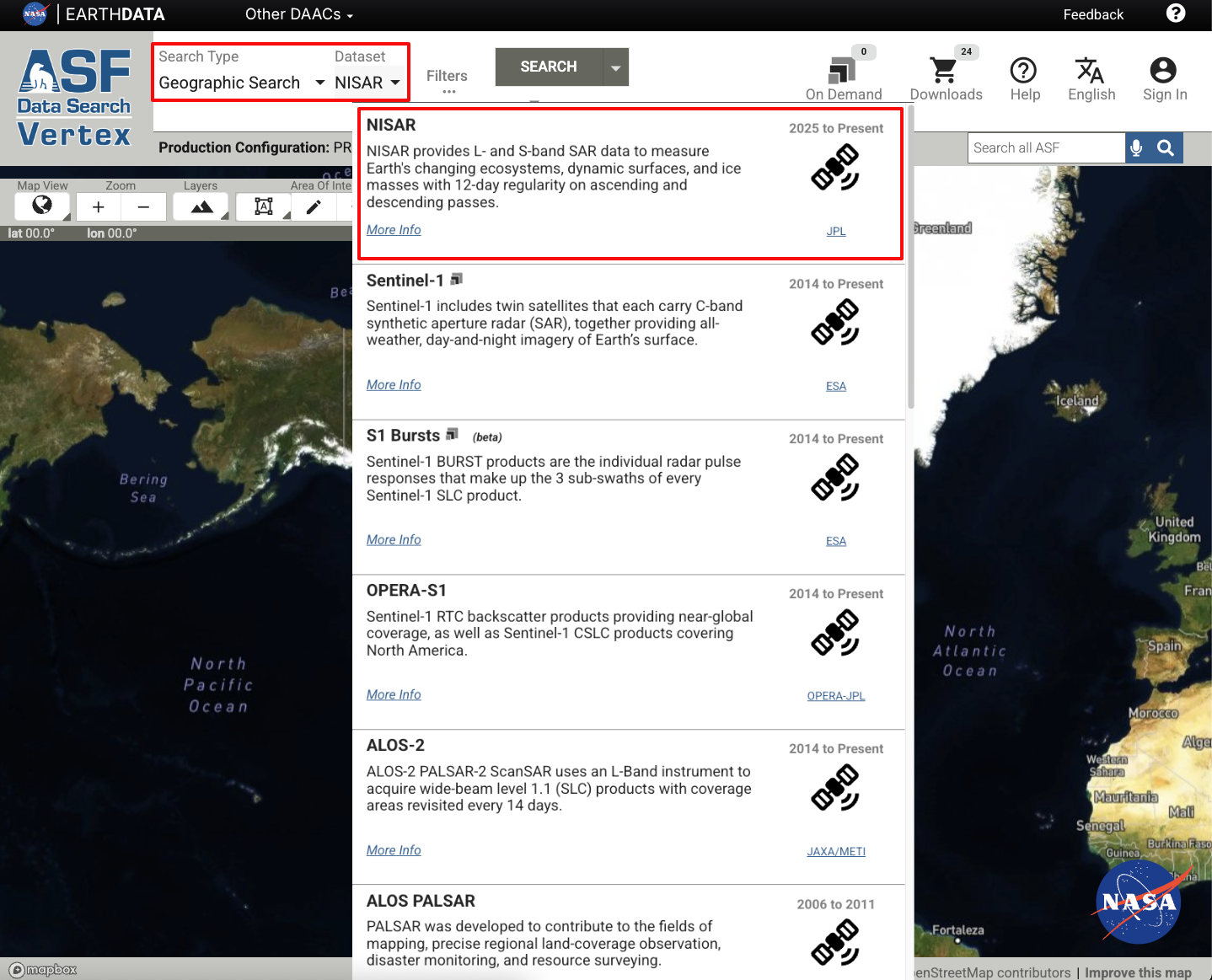This screenshot has height=980, width=1212.
Task: Click the Sign In account icon
Action: point(1163,72)
